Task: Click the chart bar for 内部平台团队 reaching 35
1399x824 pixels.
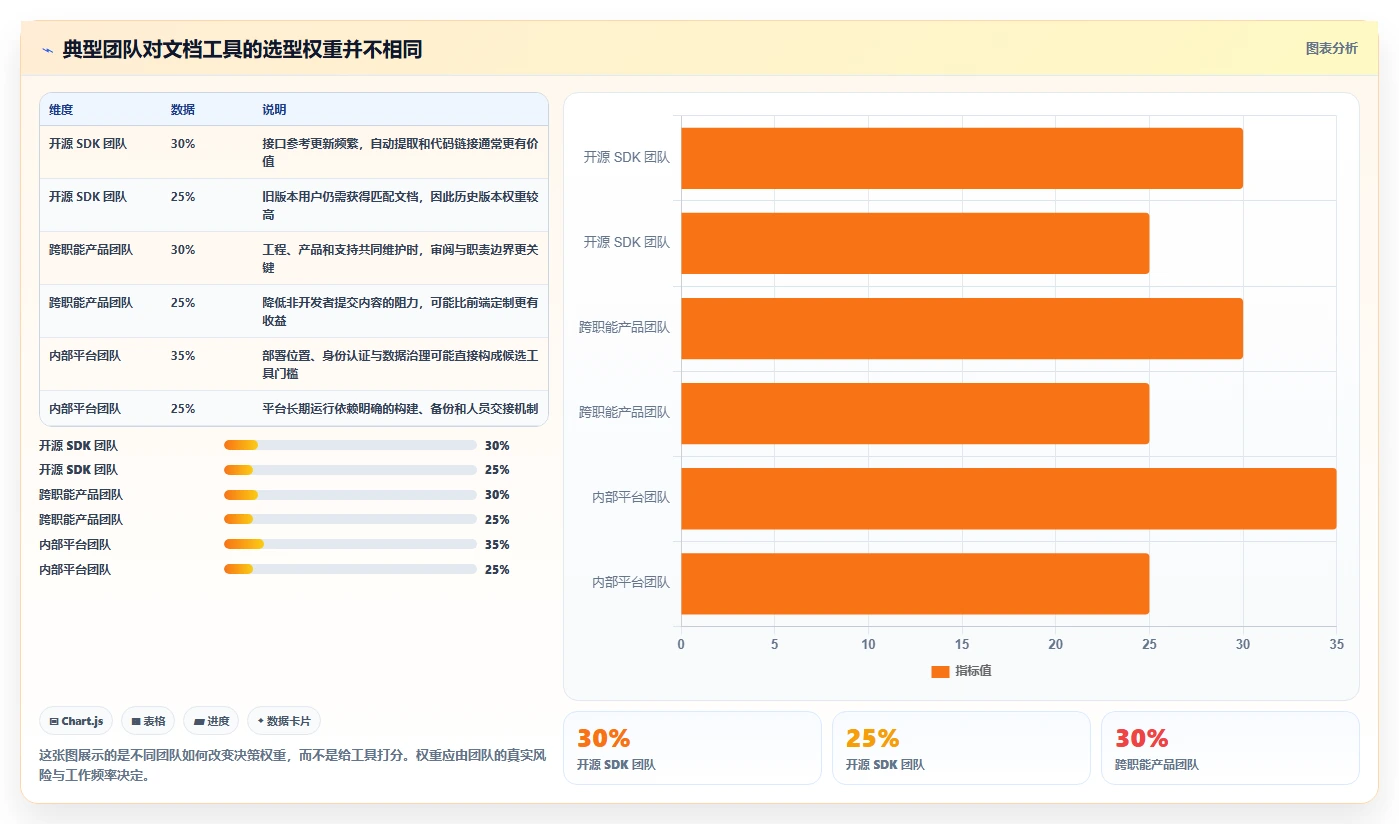Action: coord(1009,498)
